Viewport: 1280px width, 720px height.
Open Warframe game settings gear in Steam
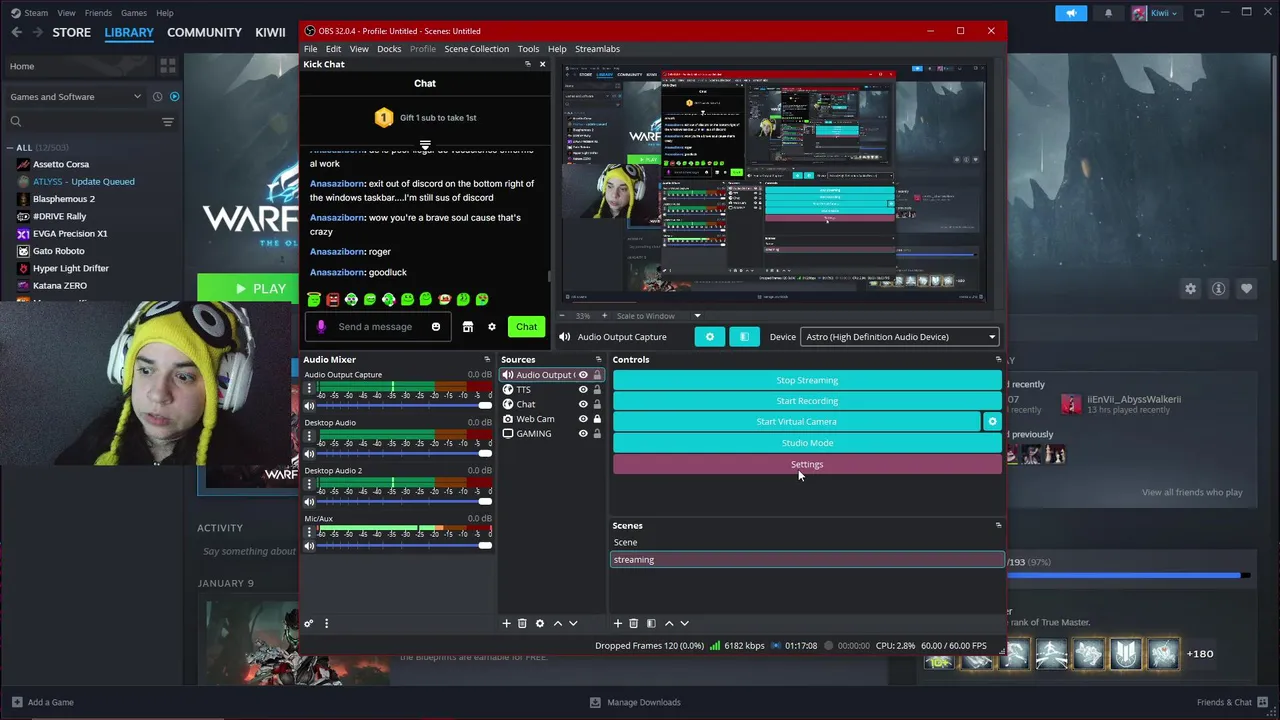click(x=1190, y=289)
